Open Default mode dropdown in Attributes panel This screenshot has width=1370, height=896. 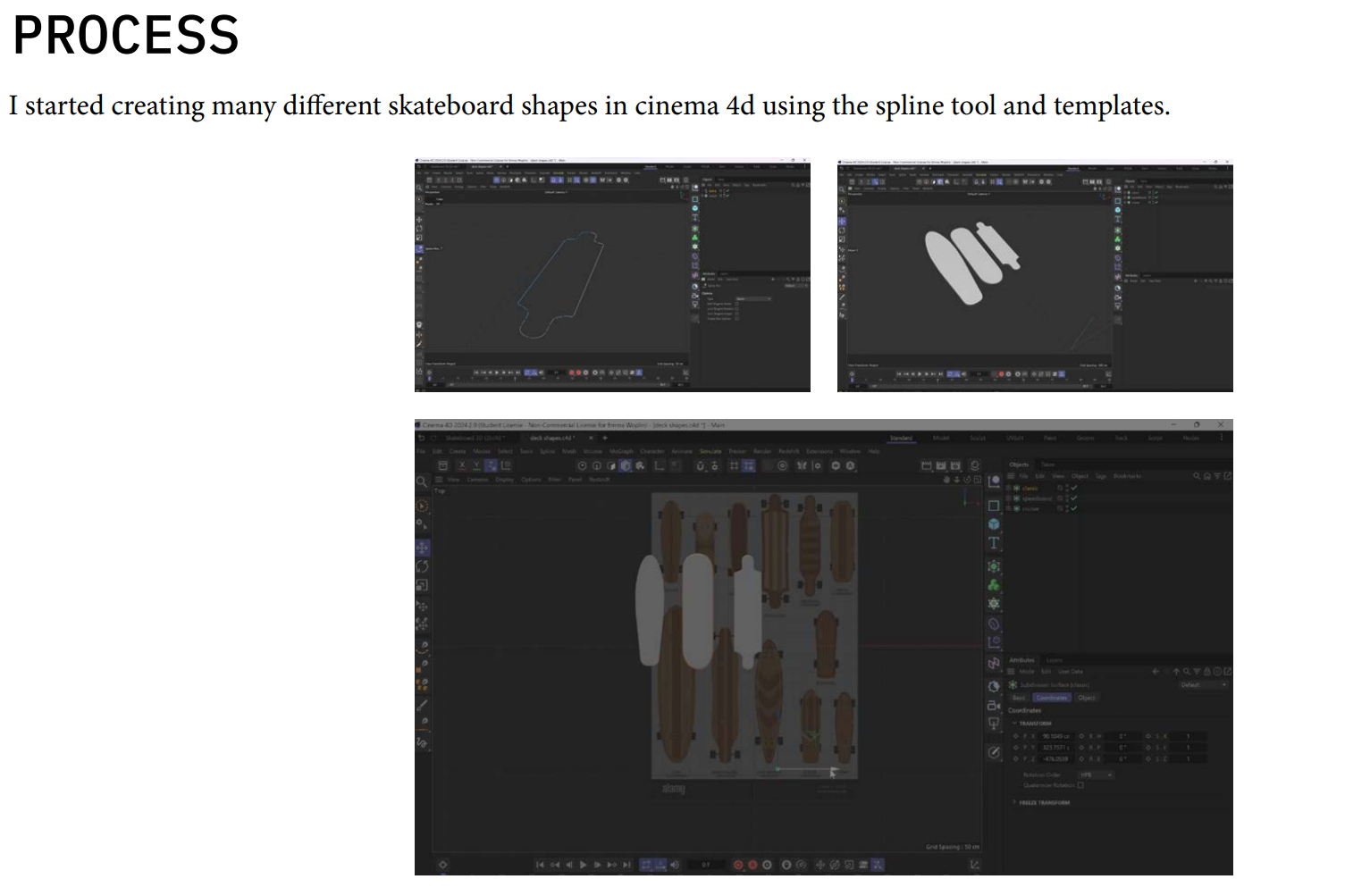pos(1203,685)
